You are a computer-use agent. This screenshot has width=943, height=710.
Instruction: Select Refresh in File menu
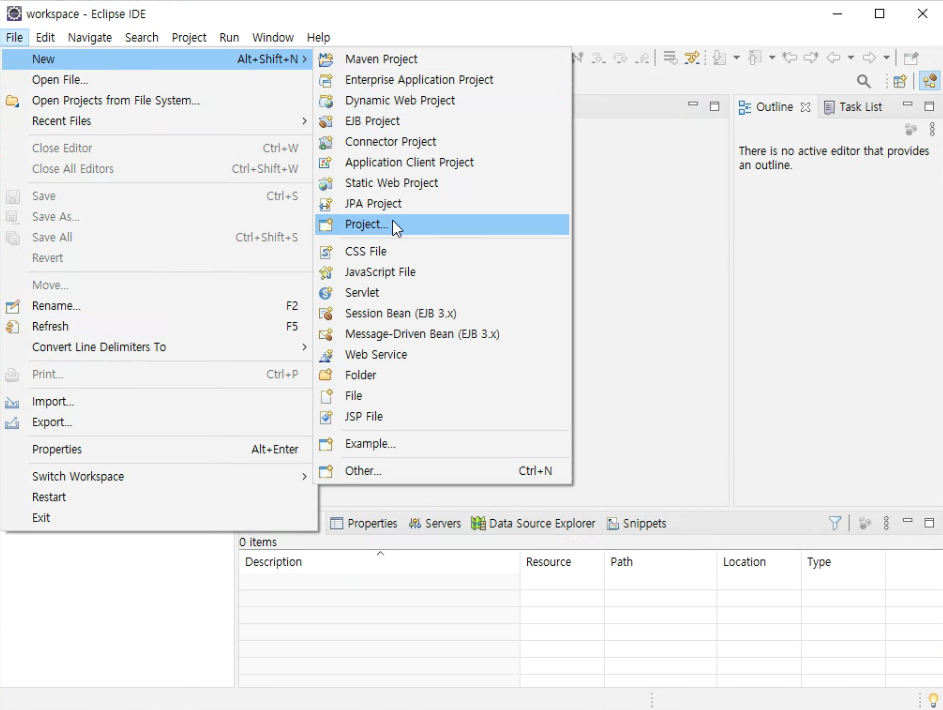coord(158,326)
